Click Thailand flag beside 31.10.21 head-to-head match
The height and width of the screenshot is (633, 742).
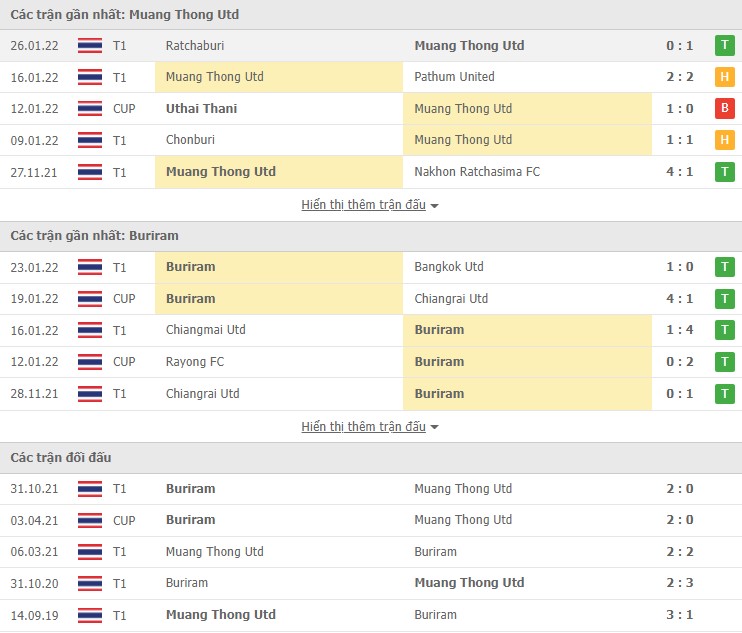click(90, 489)
